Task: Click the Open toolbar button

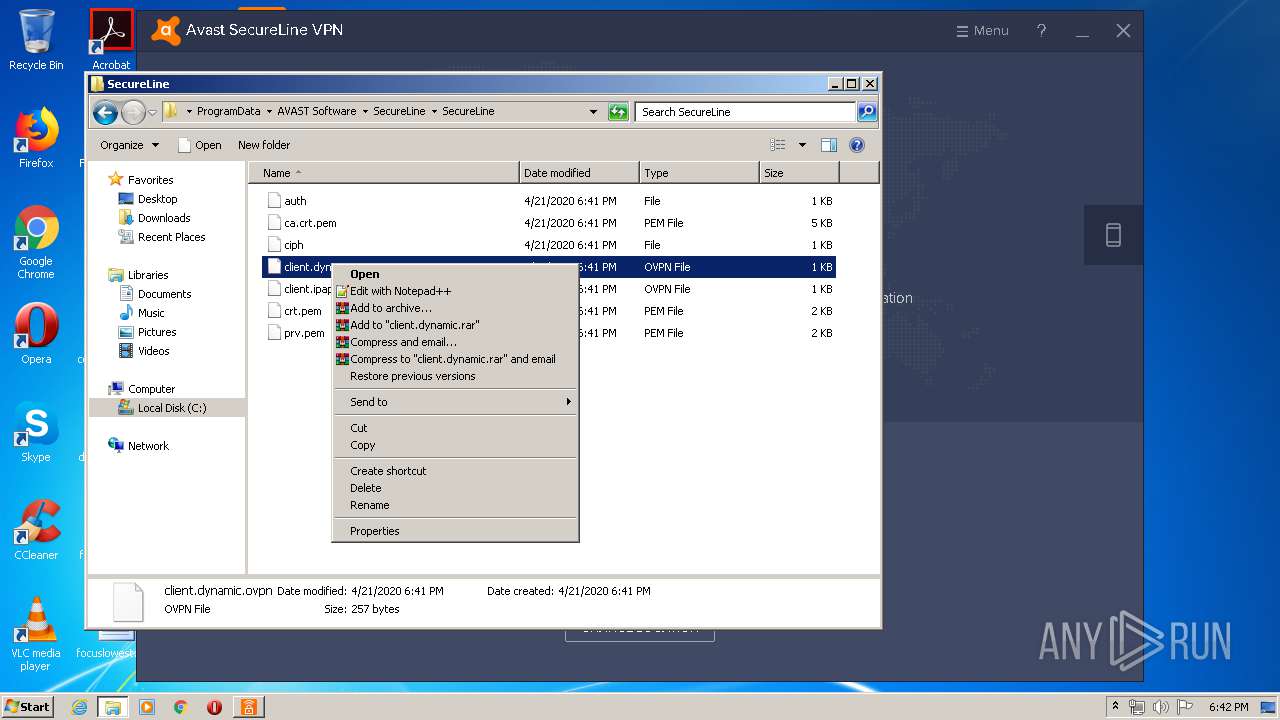Action: coord(200,145)
